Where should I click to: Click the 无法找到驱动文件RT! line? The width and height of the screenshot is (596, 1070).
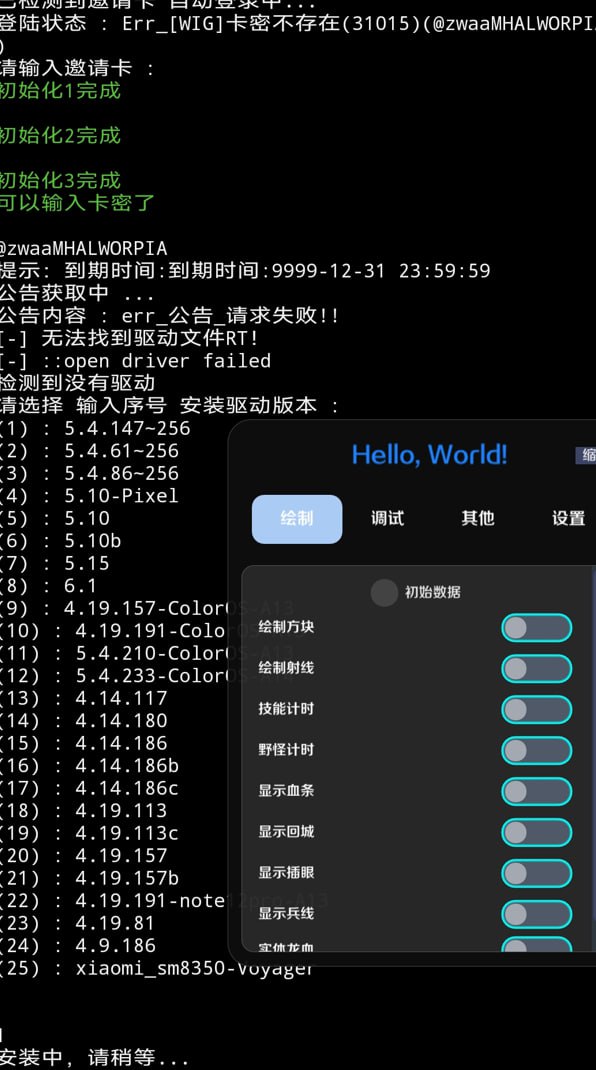click(x=129, y=338)
